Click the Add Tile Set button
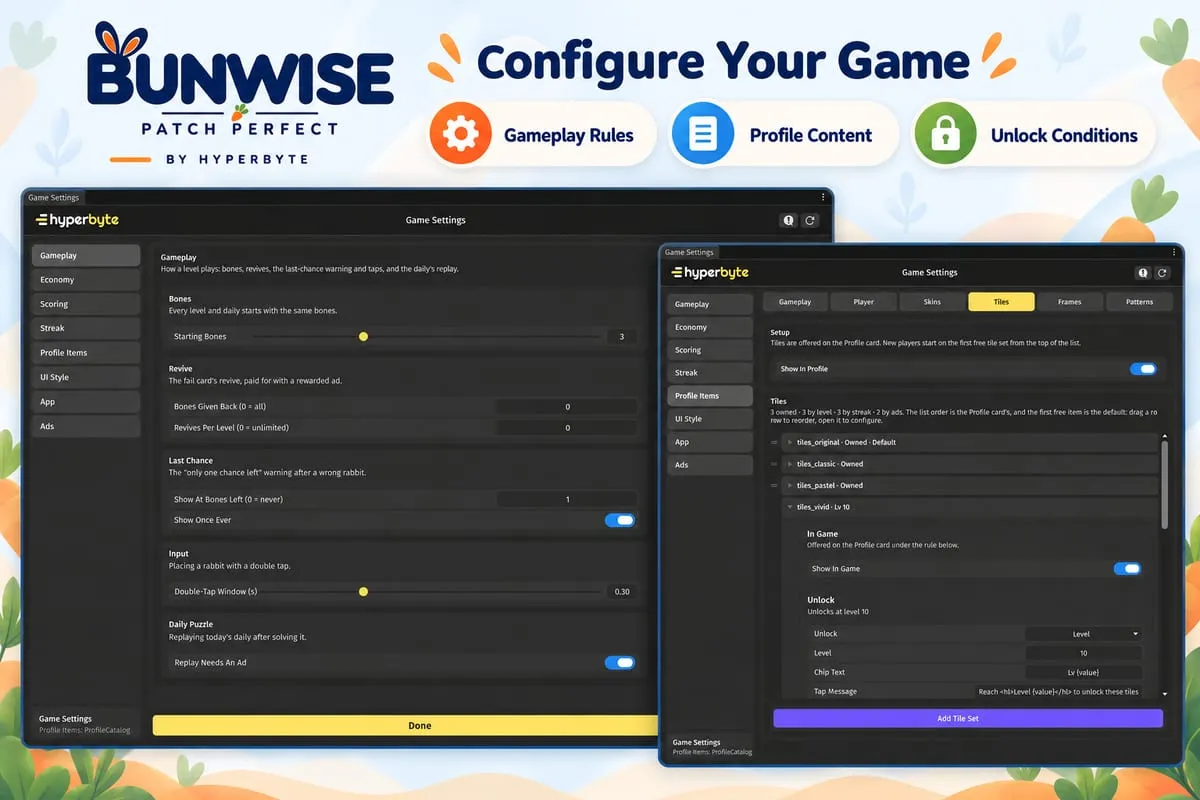 click(968, 718)
